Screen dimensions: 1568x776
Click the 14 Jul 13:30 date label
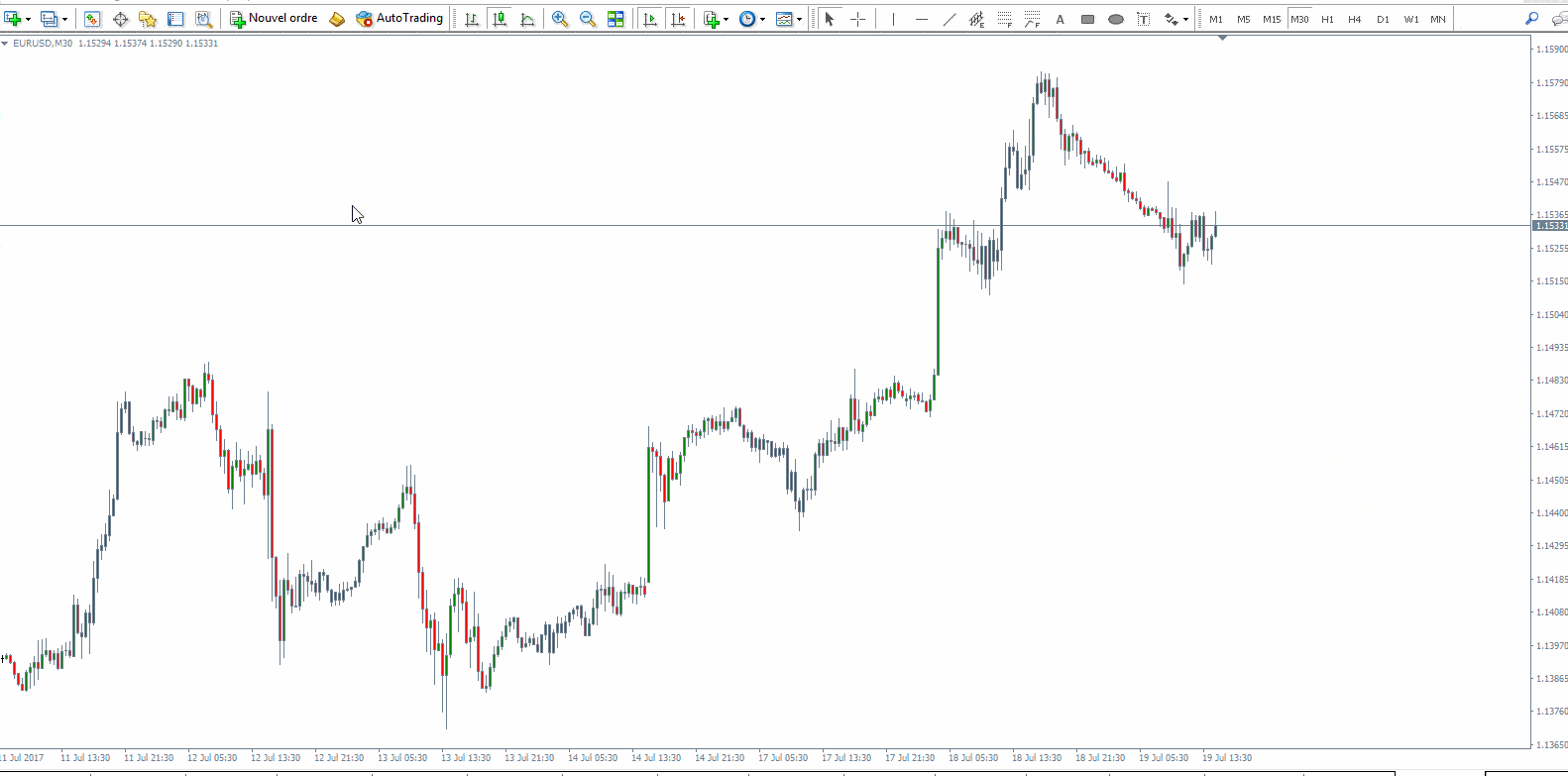(656, 758)
